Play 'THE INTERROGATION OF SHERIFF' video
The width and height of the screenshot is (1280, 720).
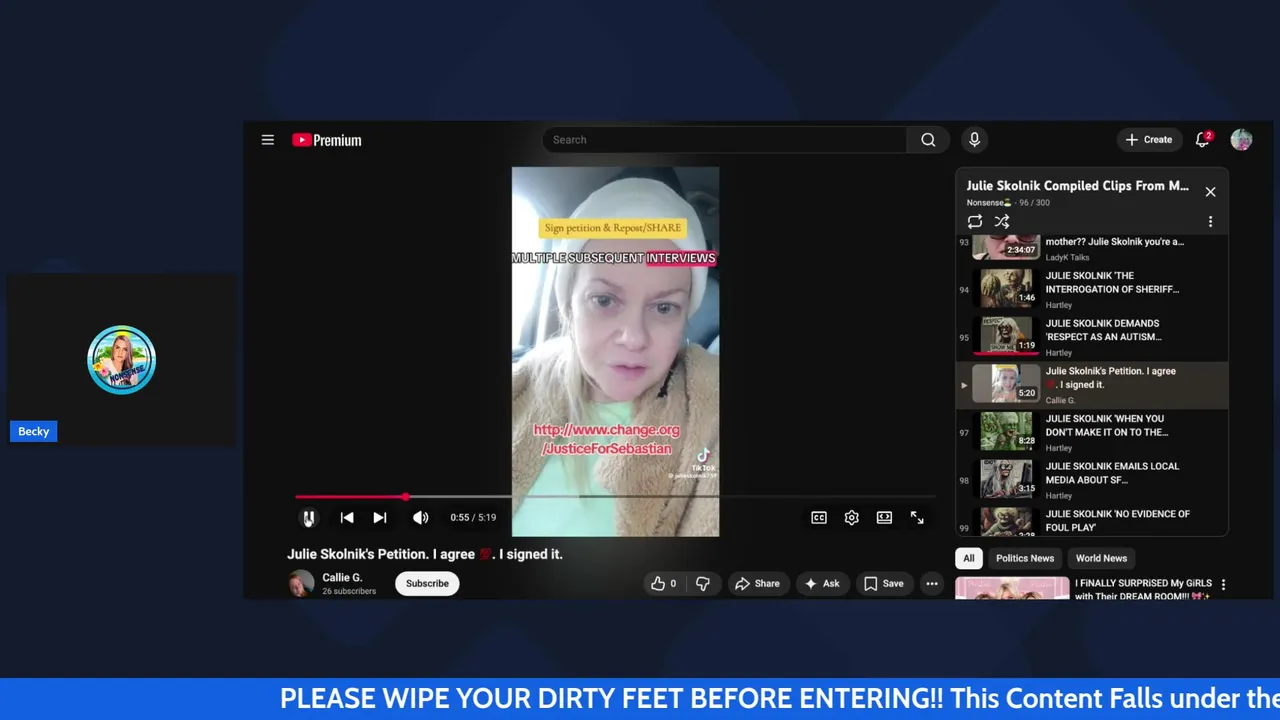pyautogui.click(x=1091, y=290)
